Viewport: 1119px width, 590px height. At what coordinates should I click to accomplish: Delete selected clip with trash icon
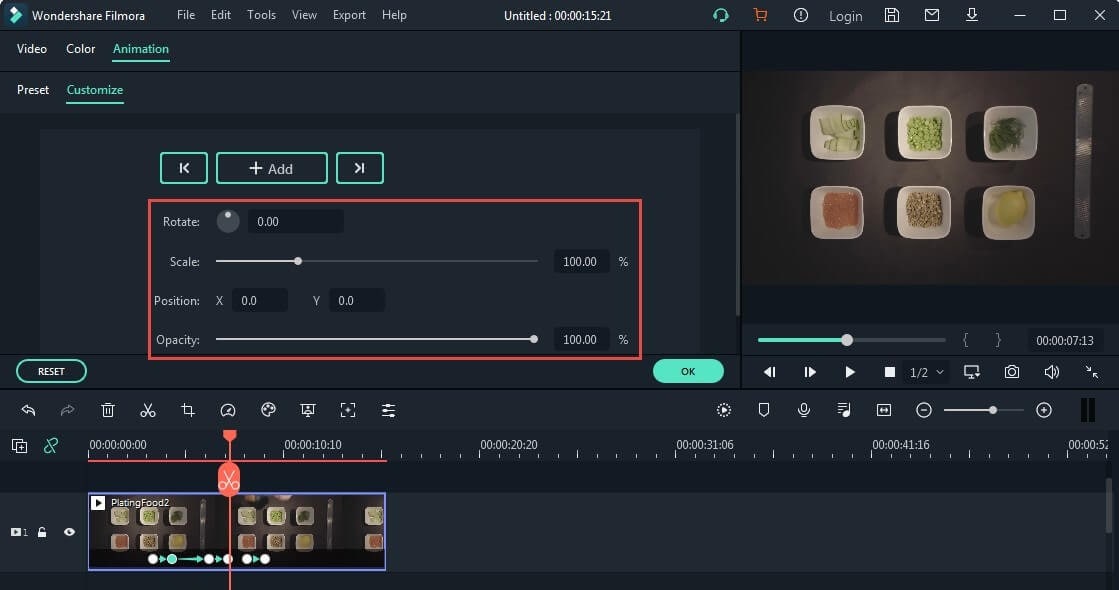point(108,410)
